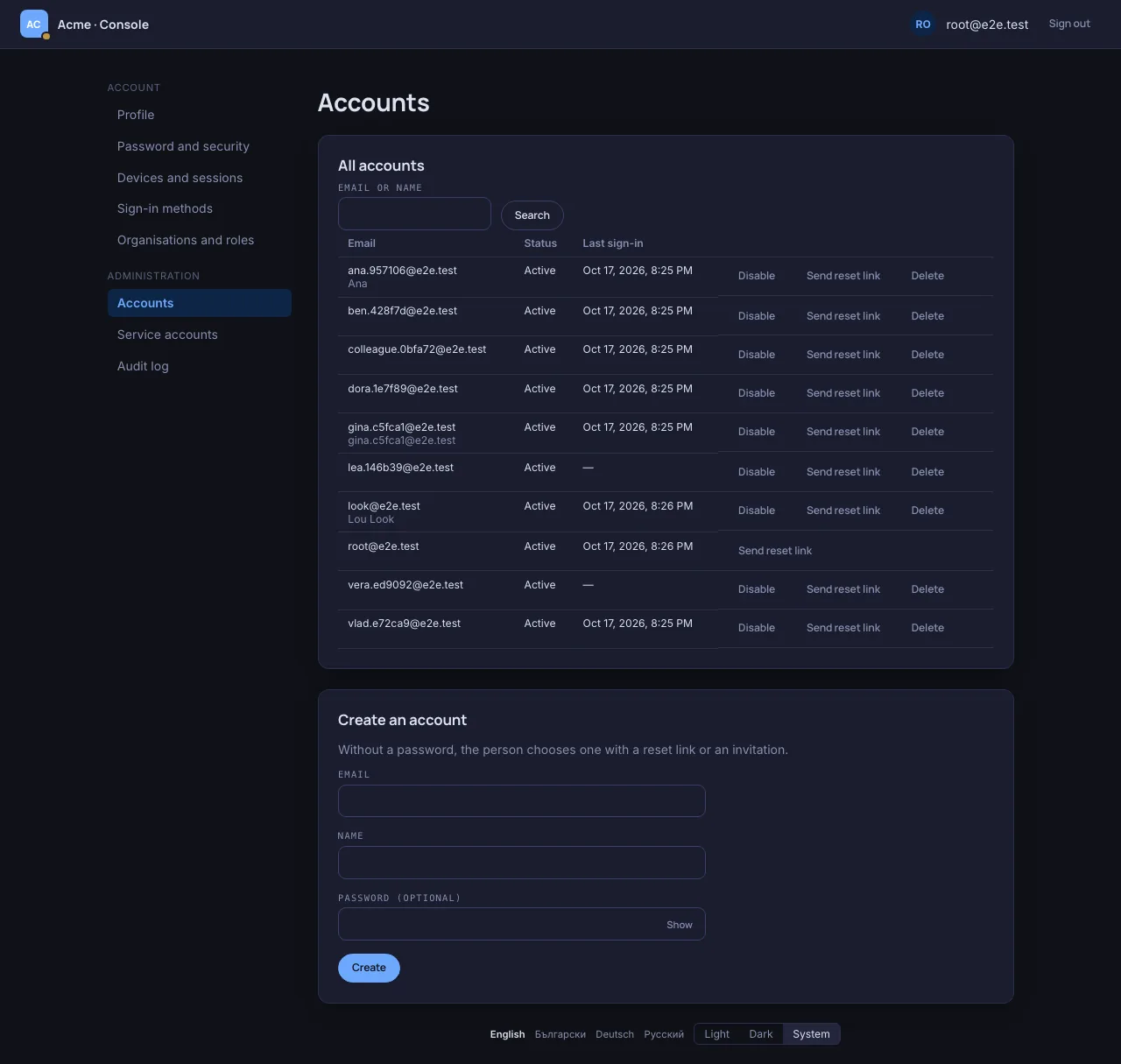This screenshot has width=1121, height=1064.
Task: Delete the ana.957106@e2e.test account
Action: [927, 276]
